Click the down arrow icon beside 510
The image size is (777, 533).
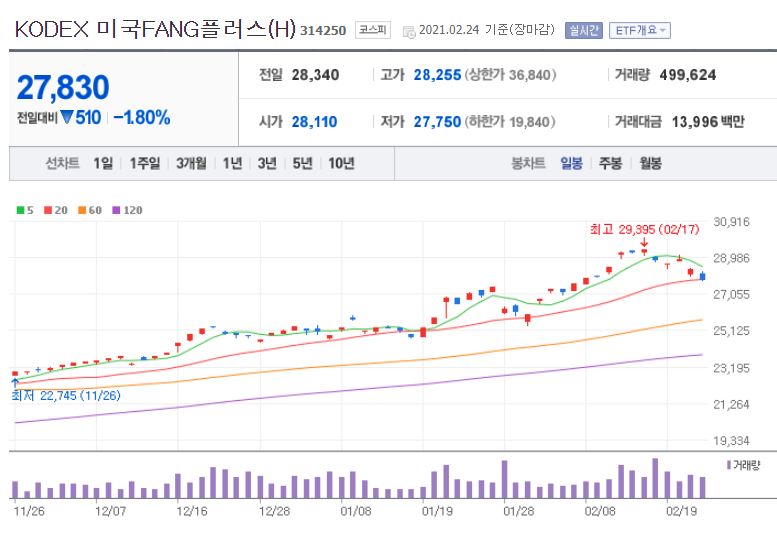click(x=67, y=118)
